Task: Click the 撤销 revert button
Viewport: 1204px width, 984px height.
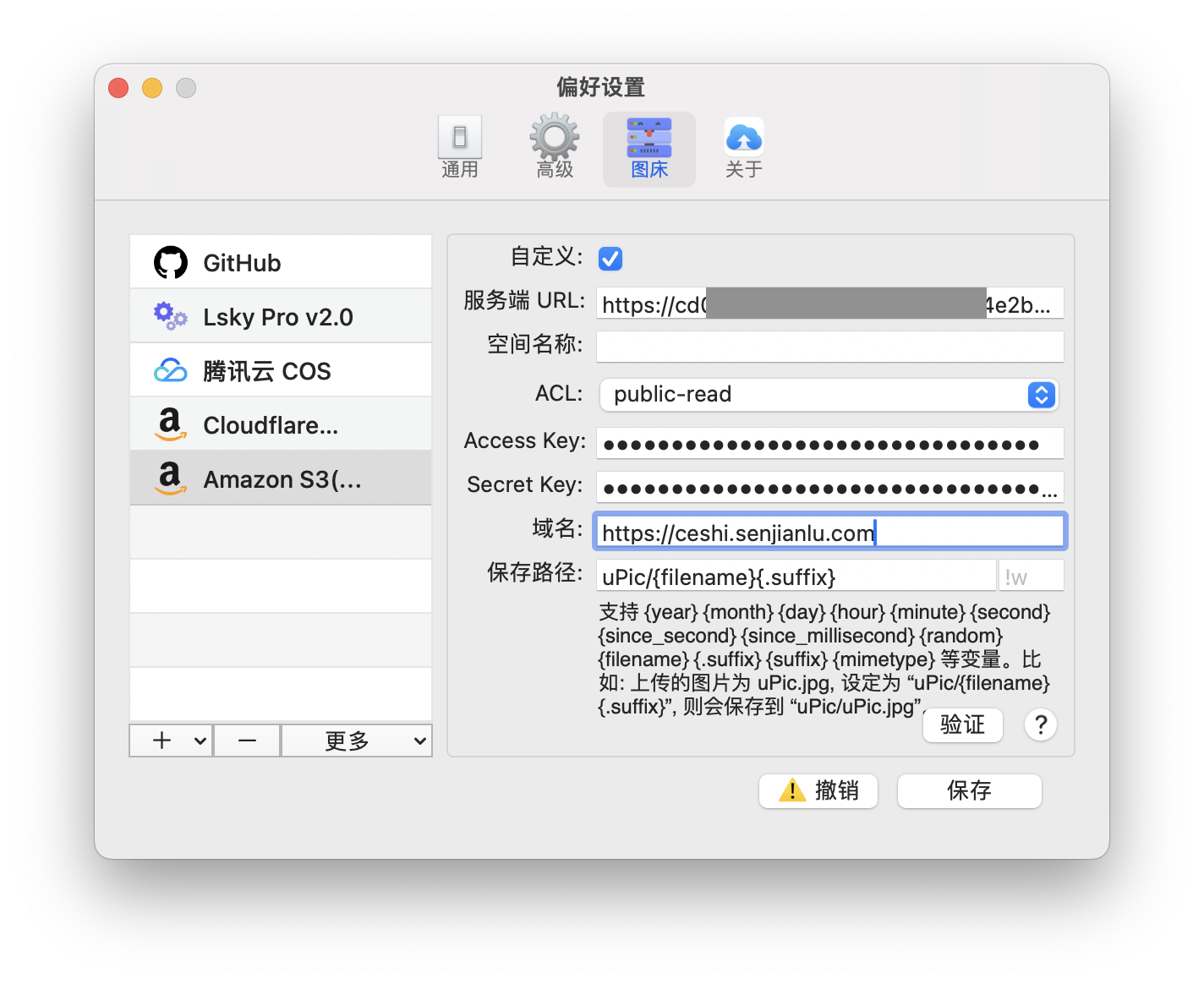Action: [818, 791]
